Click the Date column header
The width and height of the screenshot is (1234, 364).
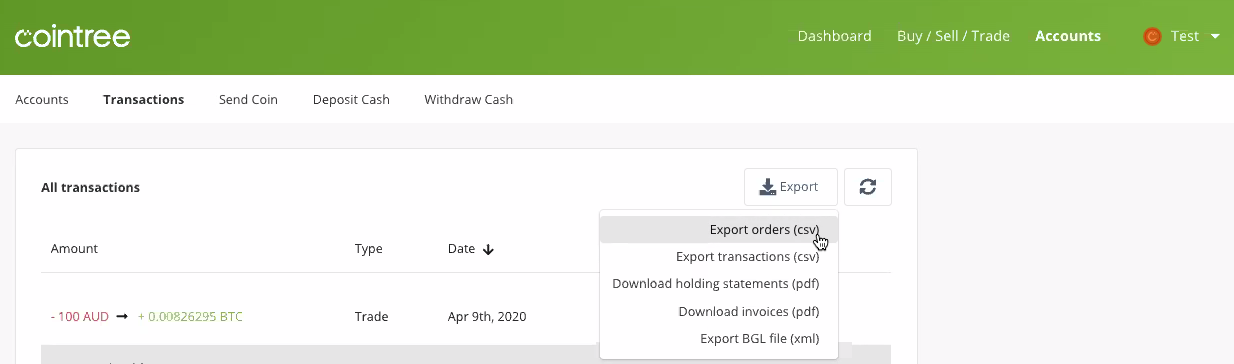coord(461,249)
